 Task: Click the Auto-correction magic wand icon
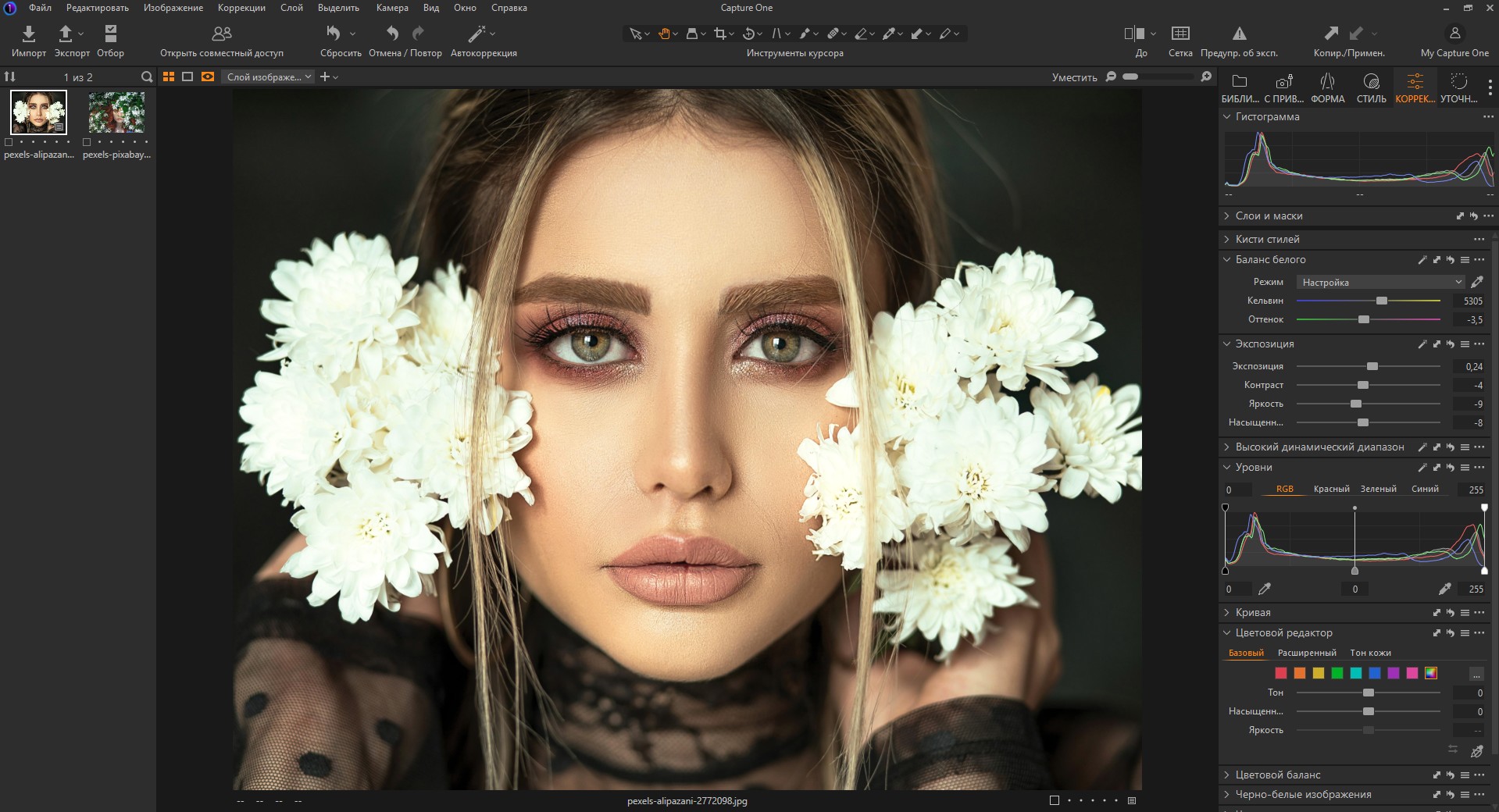[476, 34]
